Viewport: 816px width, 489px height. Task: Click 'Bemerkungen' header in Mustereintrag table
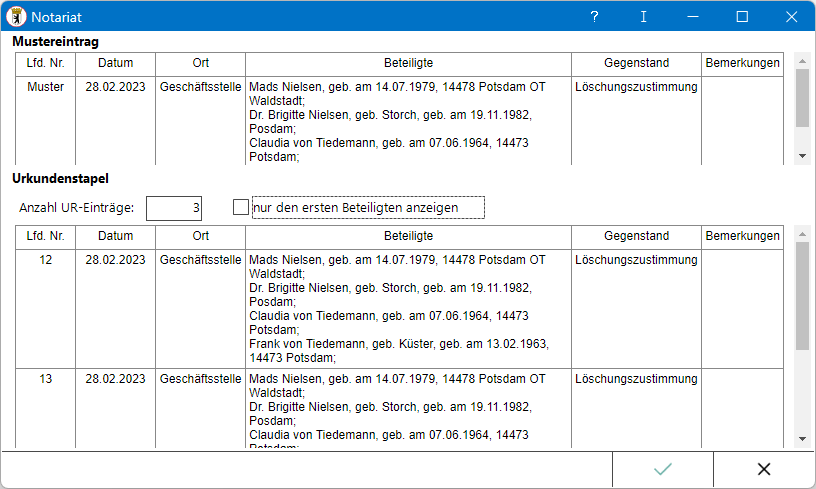tap(743, 63)
